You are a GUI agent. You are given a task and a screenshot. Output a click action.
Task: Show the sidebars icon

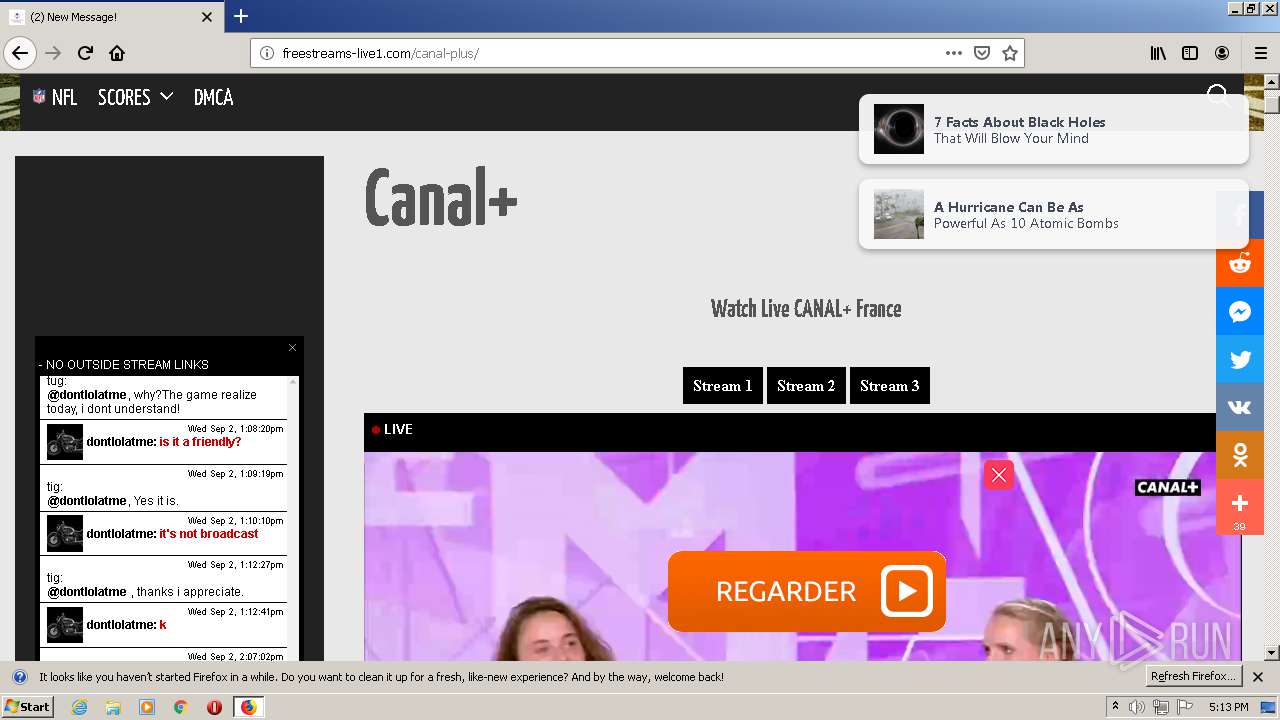point(1190,53)
